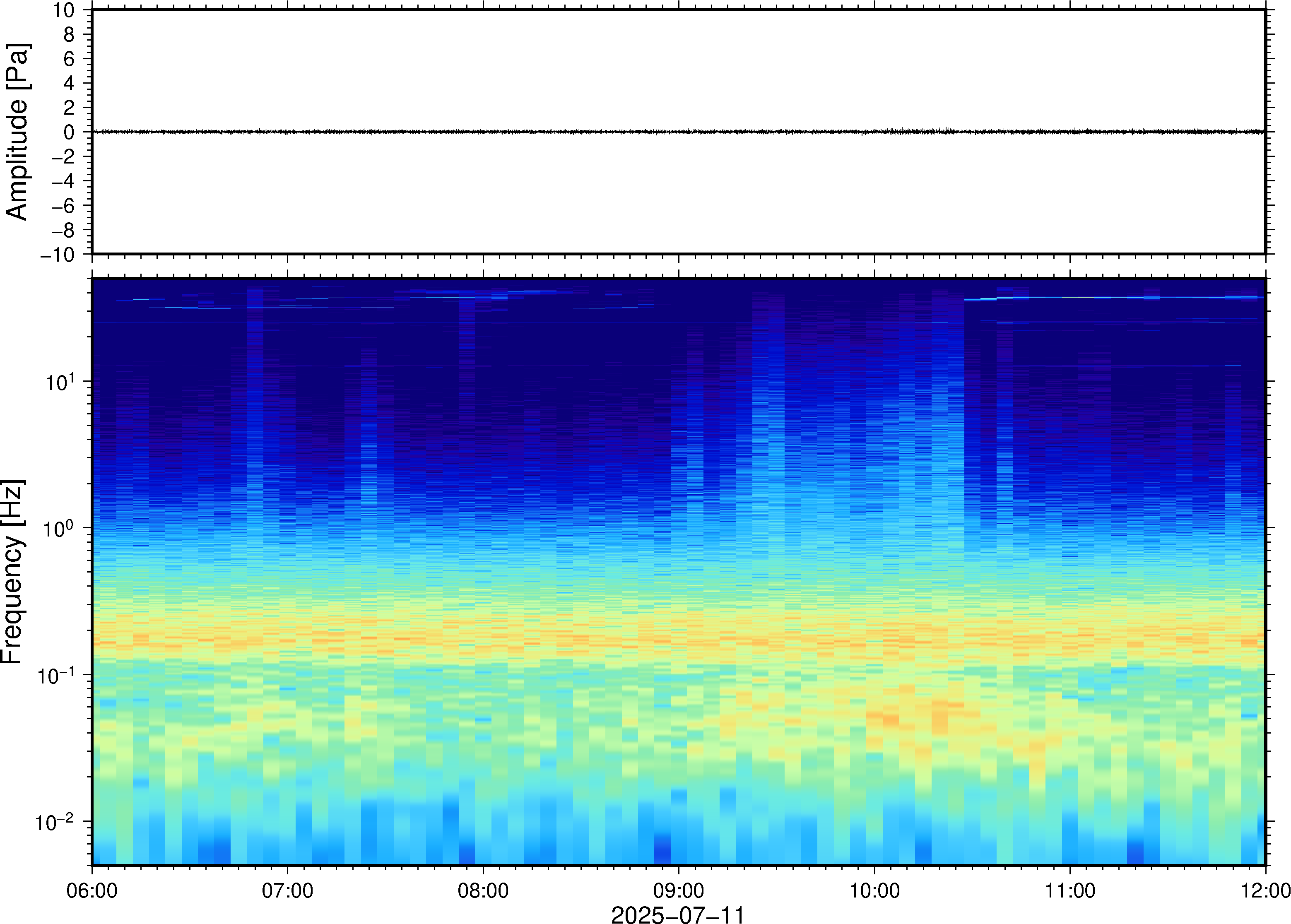Click amplitude tick label 8
The image size is (1291, 924).
69,34
